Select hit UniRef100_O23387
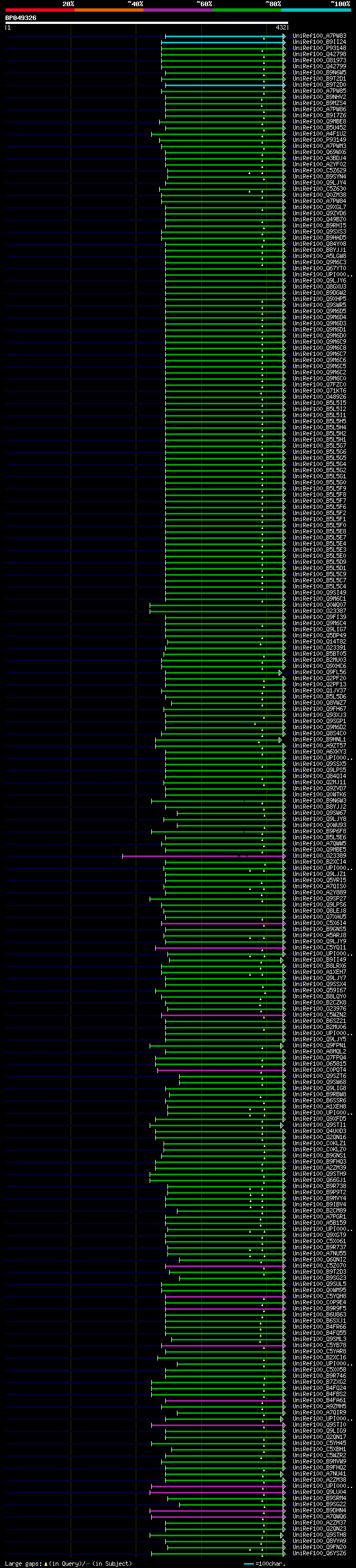The width and height of the screenshot is (356, 1568). pyautogui.click(x=319, y=611)
